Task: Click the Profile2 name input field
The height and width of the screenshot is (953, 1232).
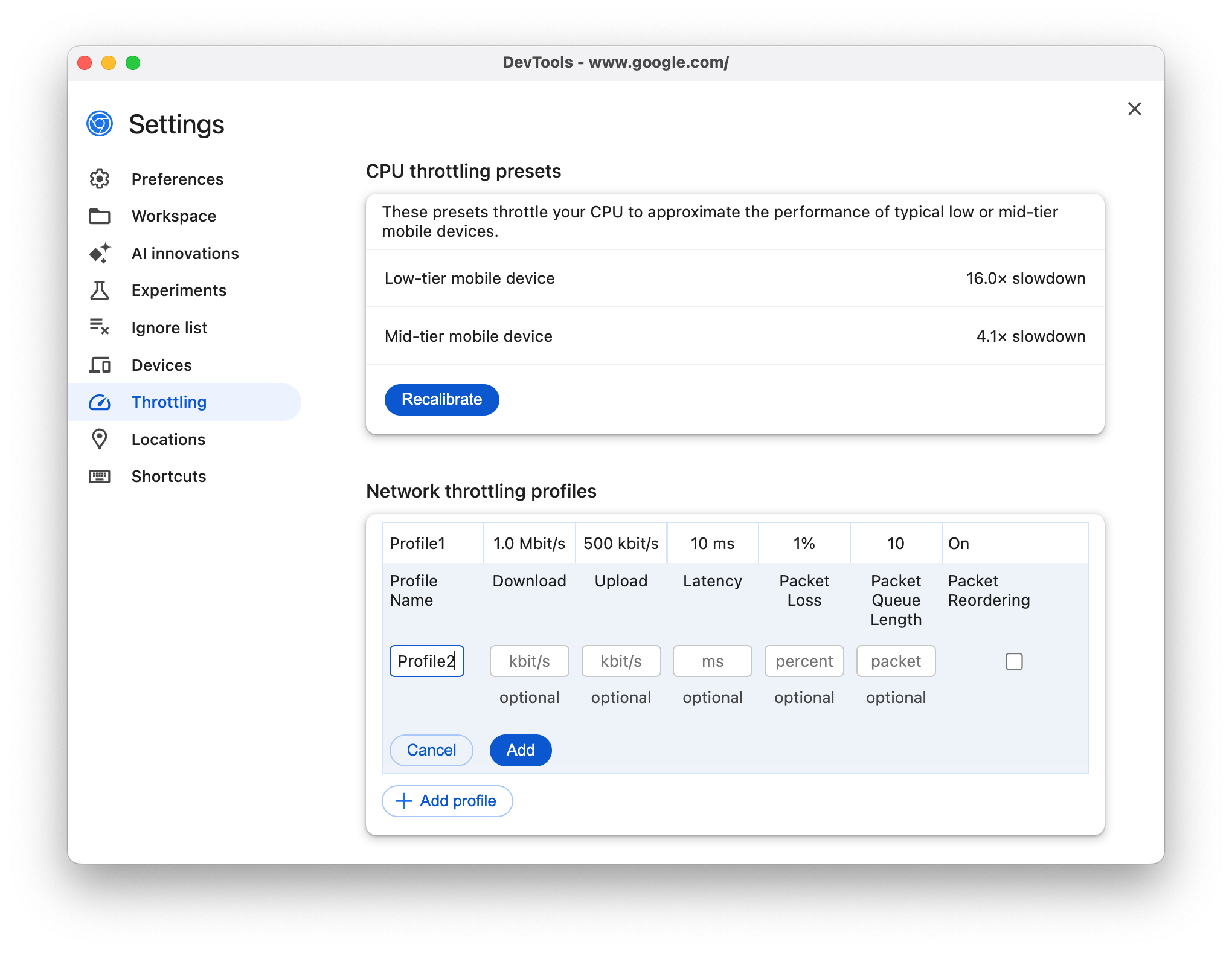Action: pyautogui.click(x=426, y=661)
